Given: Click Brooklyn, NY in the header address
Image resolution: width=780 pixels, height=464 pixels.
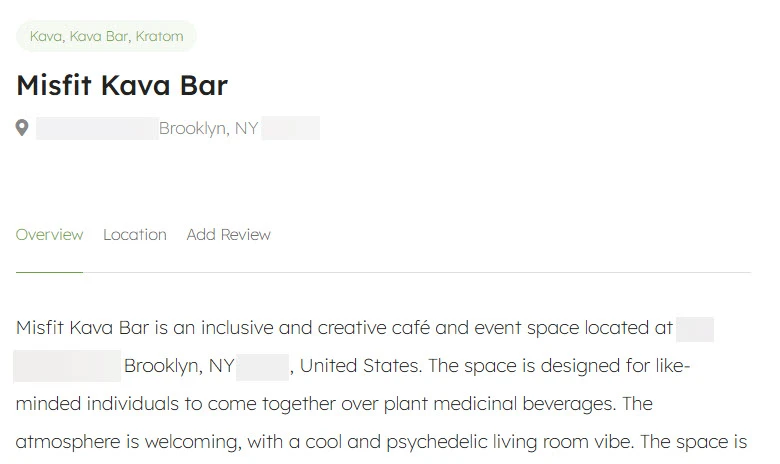Looking at the screenshot, I should pyautogui.click(x=208, y=128).
